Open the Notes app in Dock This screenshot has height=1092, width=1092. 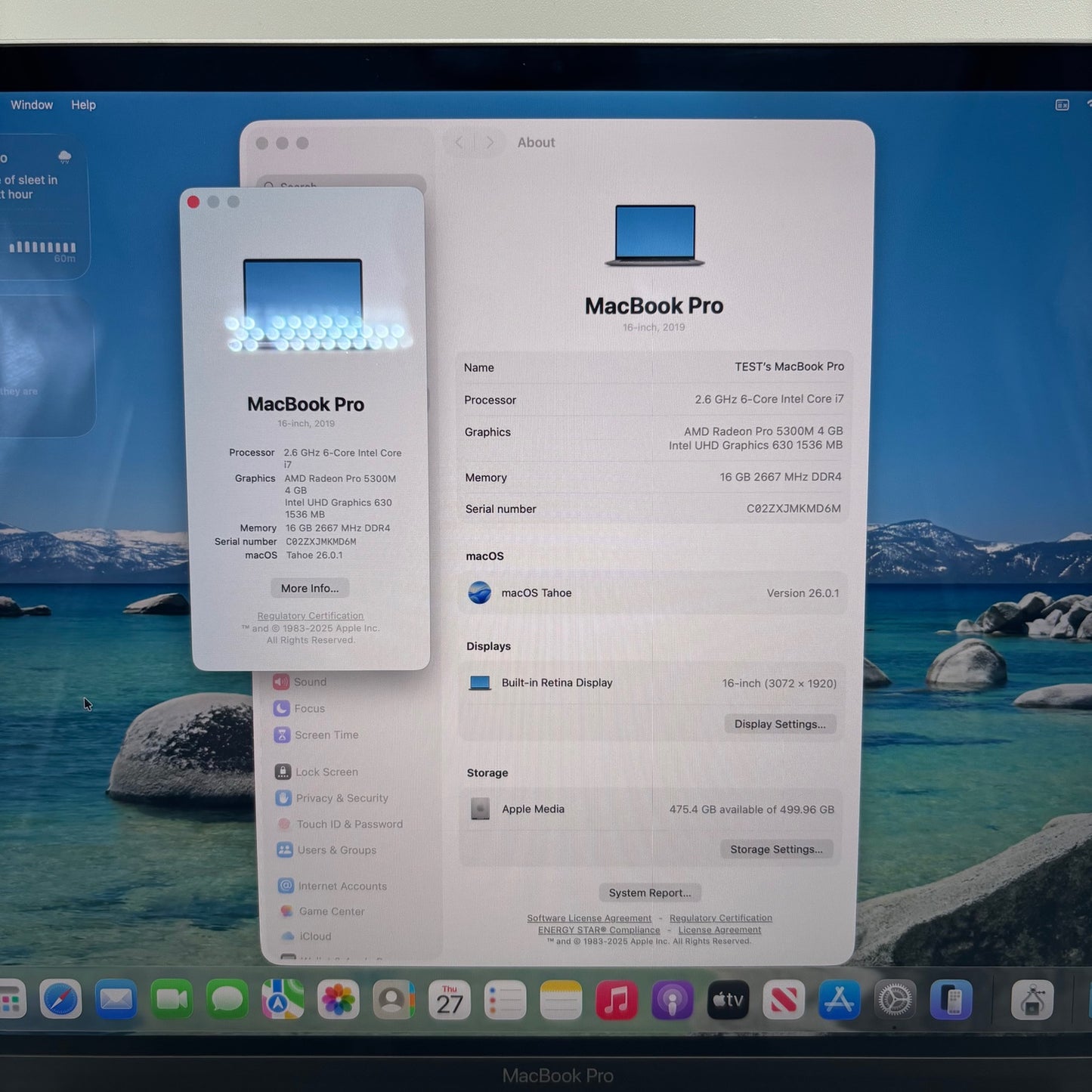pyautogui.click(x=560, y=1001)
